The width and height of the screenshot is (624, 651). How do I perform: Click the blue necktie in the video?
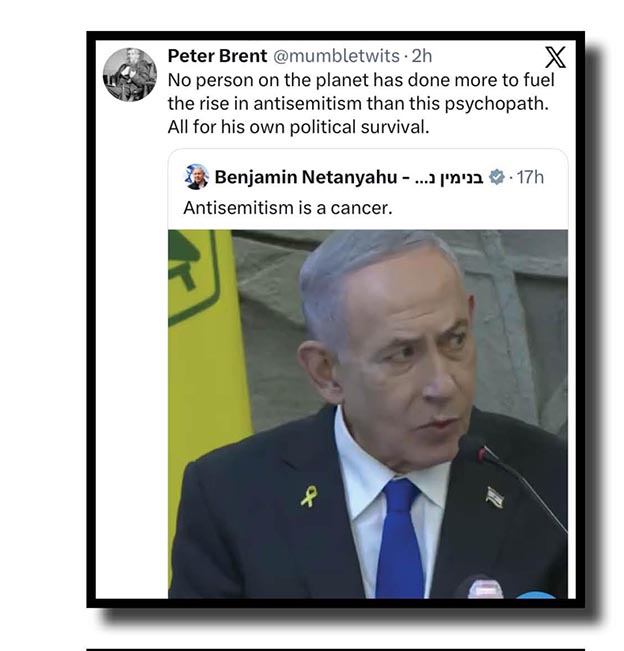399,538
